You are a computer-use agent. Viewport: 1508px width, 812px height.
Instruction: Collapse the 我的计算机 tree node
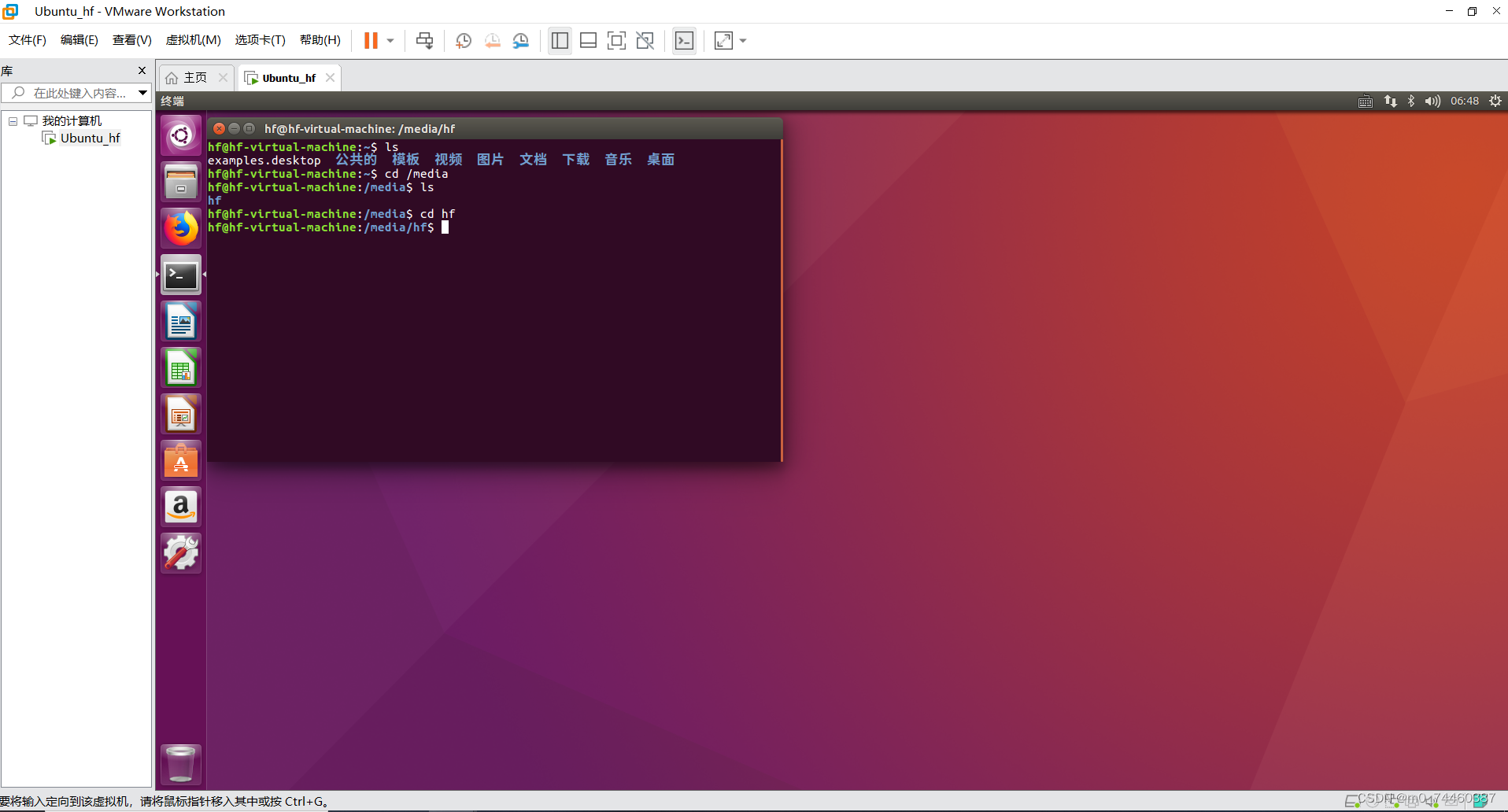pos(13,121)
